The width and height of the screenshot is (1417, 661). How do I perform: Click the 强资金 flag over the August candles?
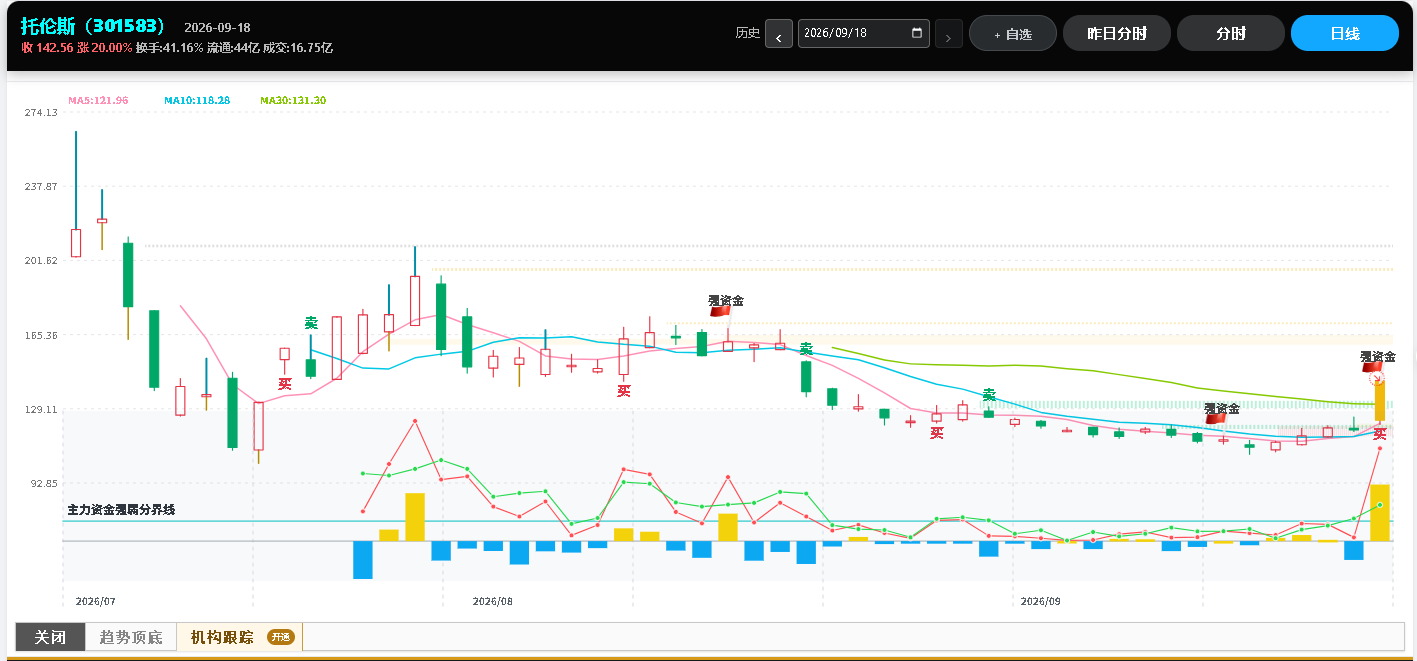point(720,311)
